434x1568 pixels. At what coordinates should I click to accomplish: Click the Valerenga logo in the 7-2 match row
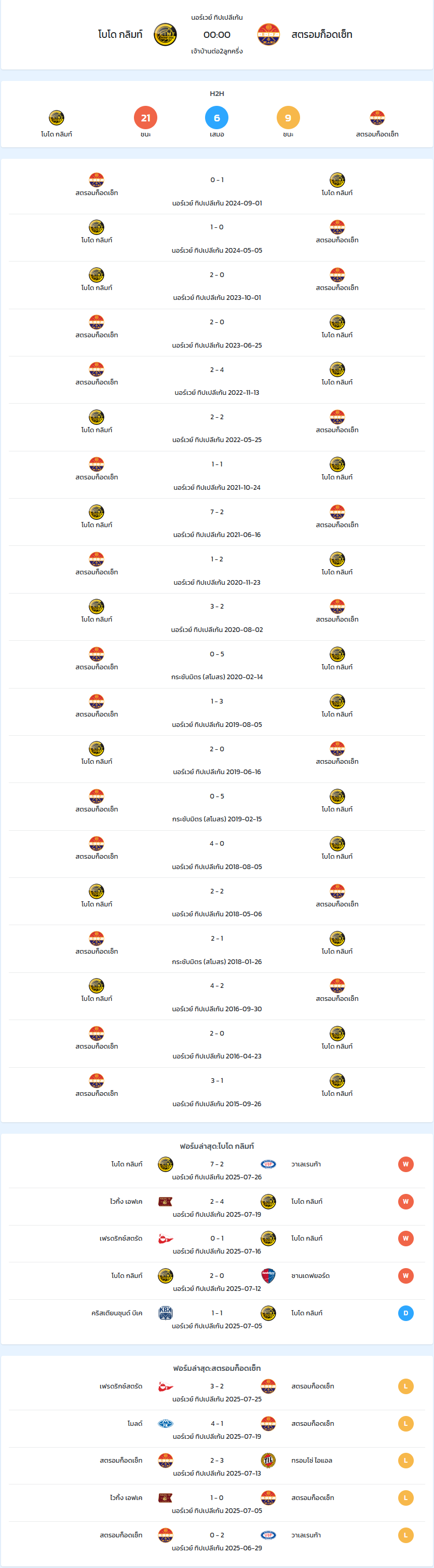(x=268, y=1164)
